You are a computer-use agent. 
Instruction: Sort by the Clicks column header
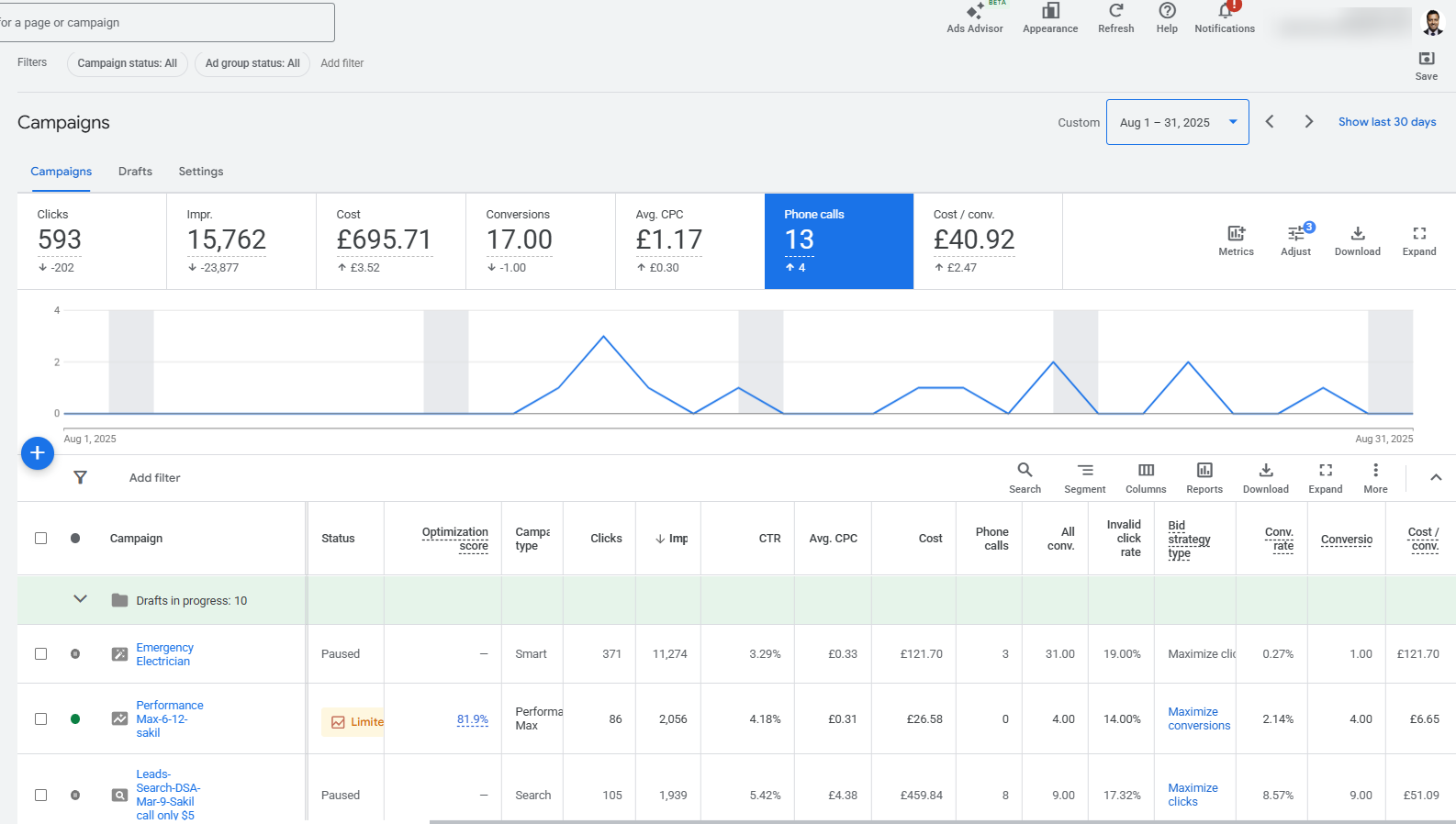(606, 539)
